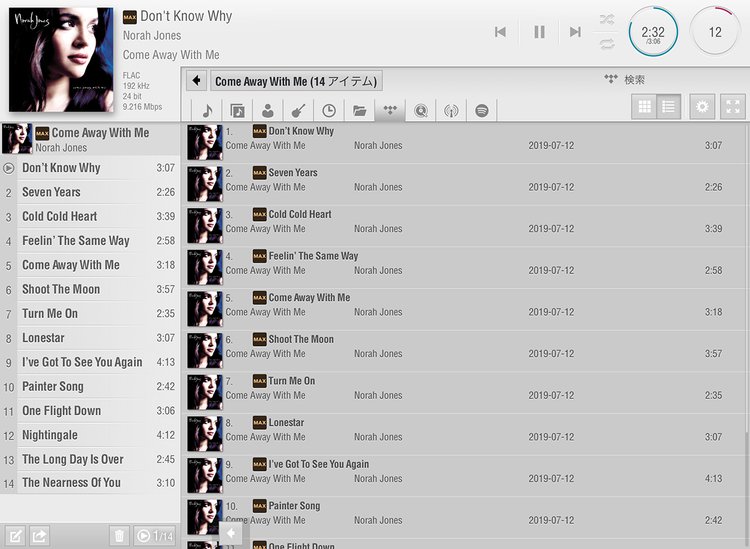The width and height of the screenshot is (750, 549).
Task: Open the Albums browse tab
Action: pyautogui.click(x=237, y=111)
